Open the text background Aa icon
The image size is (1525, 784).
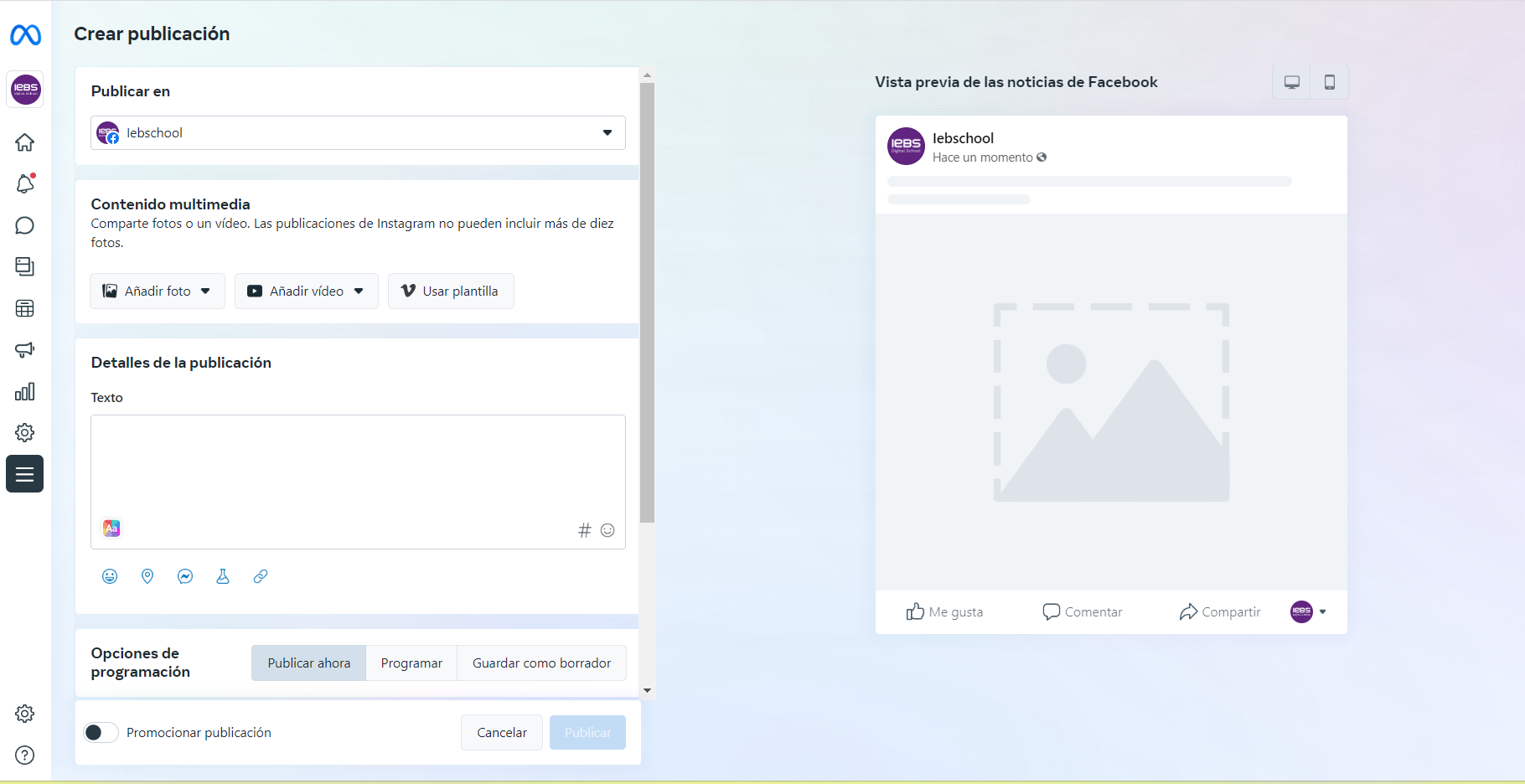click(111, 529)
